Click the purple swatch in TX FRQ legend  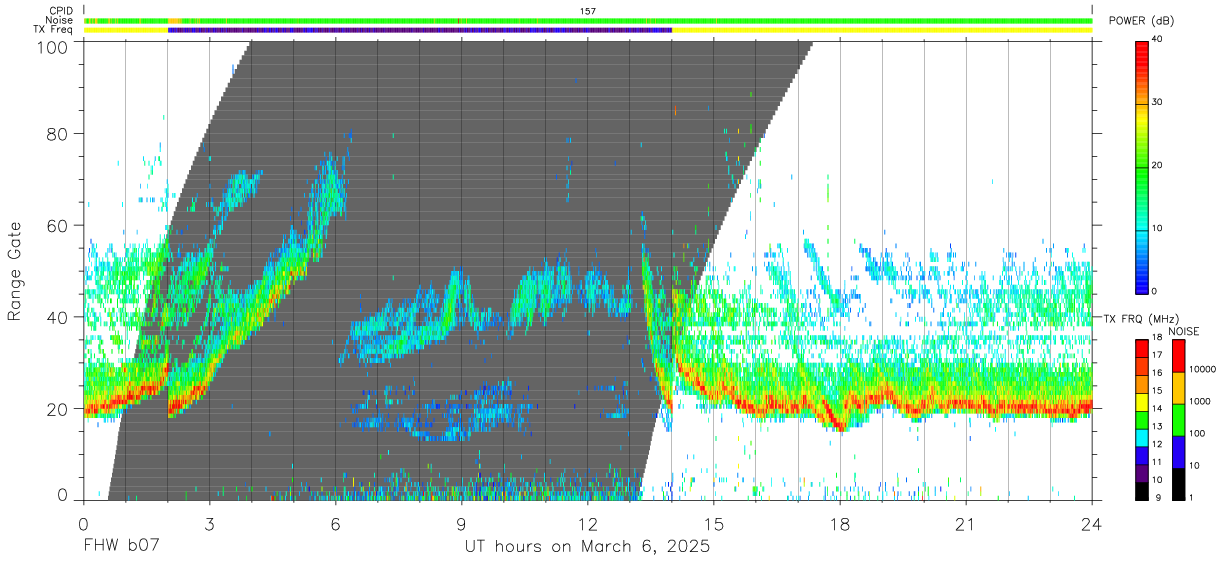pyautogui.click(x=1141, y=471)
